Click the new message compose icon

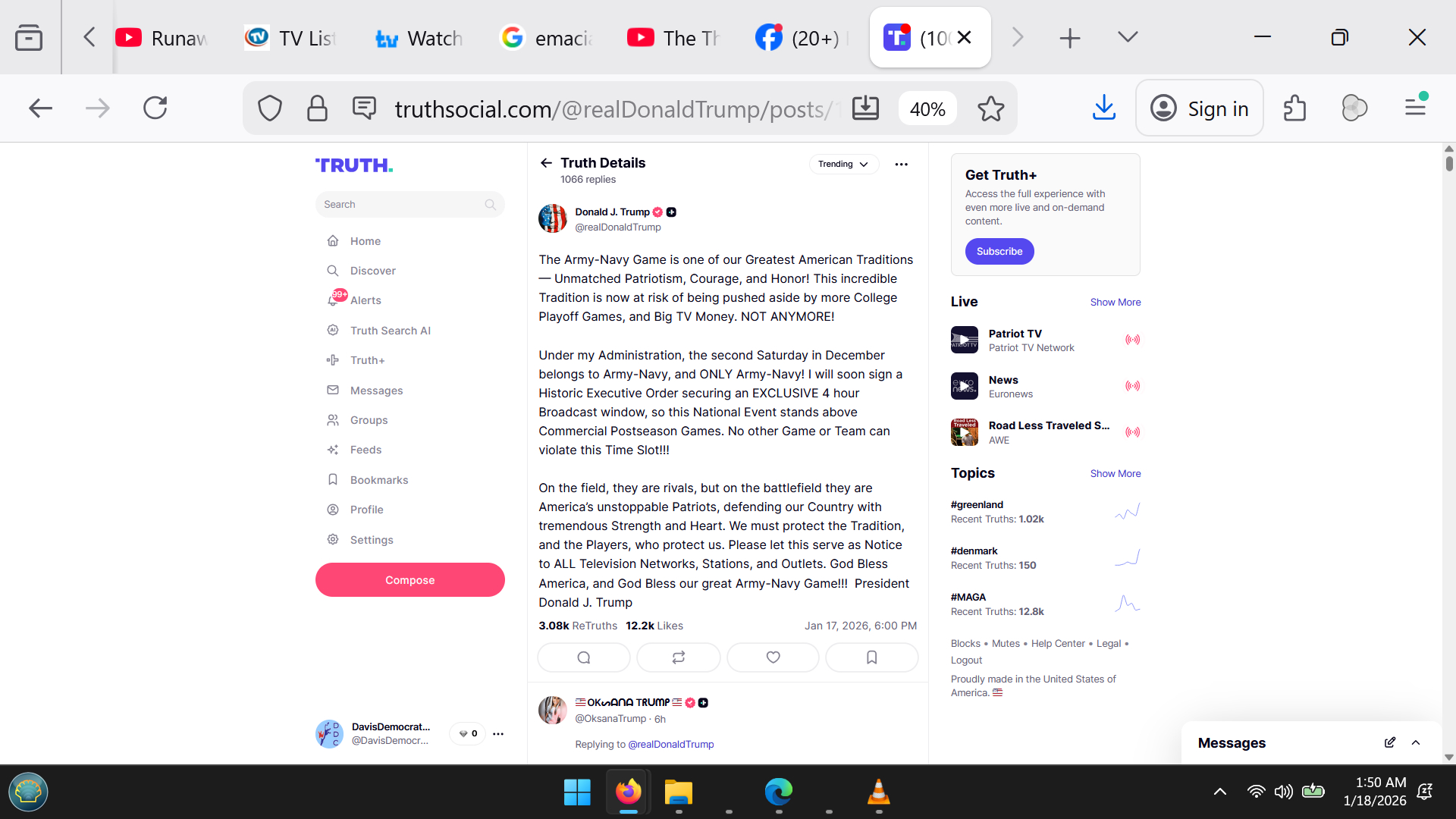tap(1389, 742)
